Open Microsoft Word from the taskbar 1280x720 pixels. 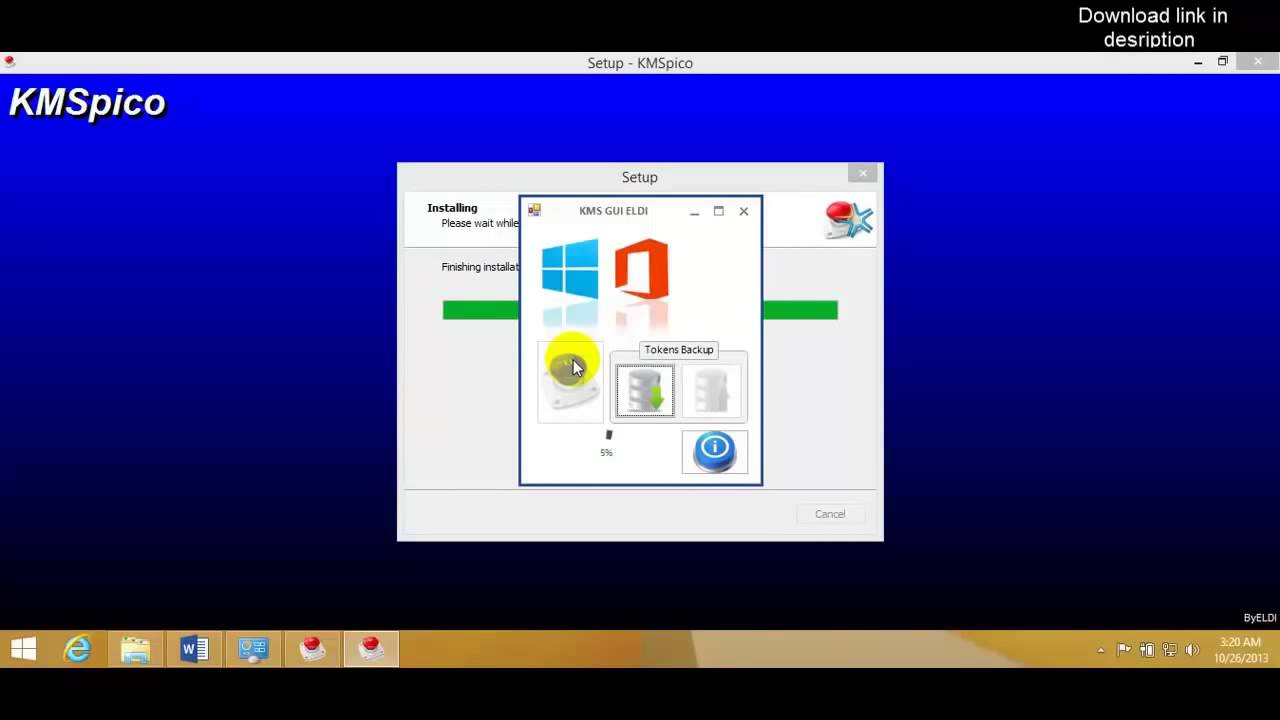click(194, 650)
